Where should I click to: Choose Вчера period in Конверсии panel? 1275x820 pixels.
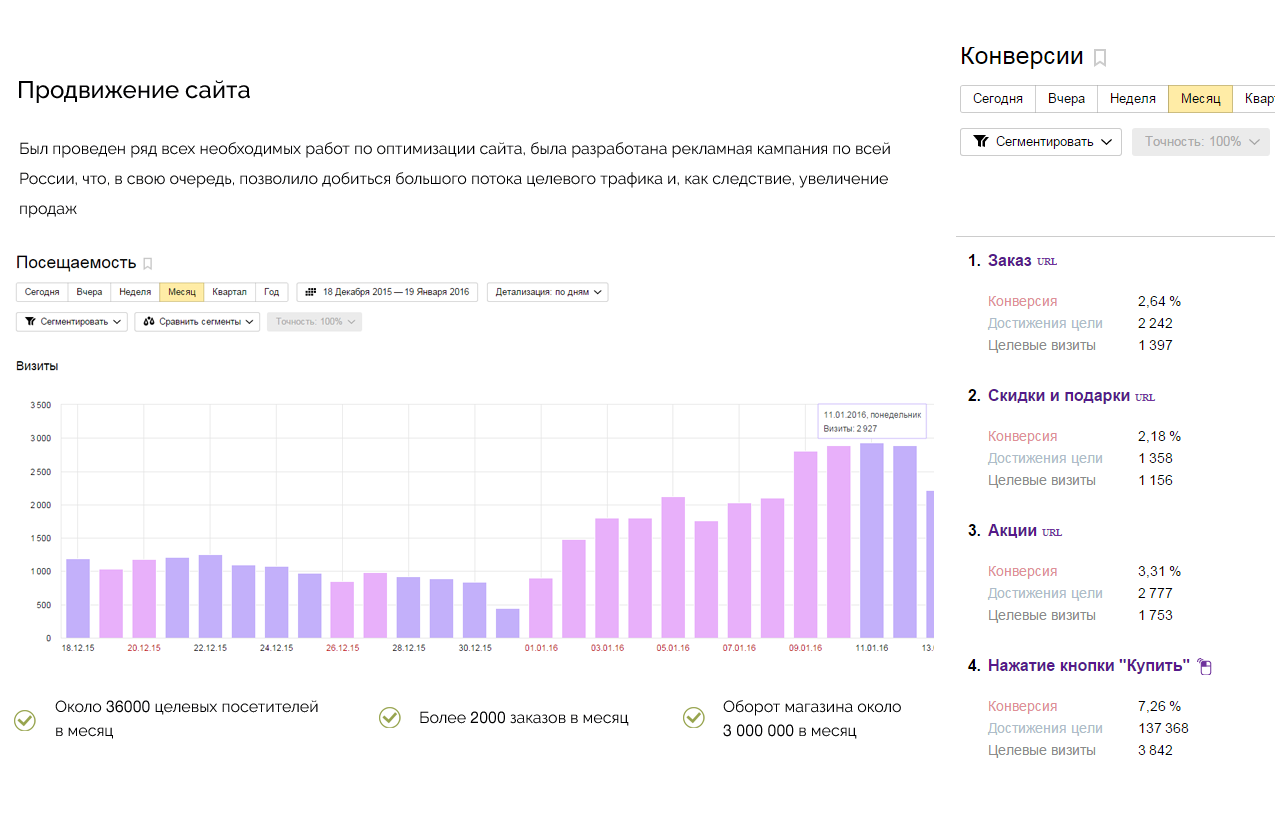tap(1066, 99)
